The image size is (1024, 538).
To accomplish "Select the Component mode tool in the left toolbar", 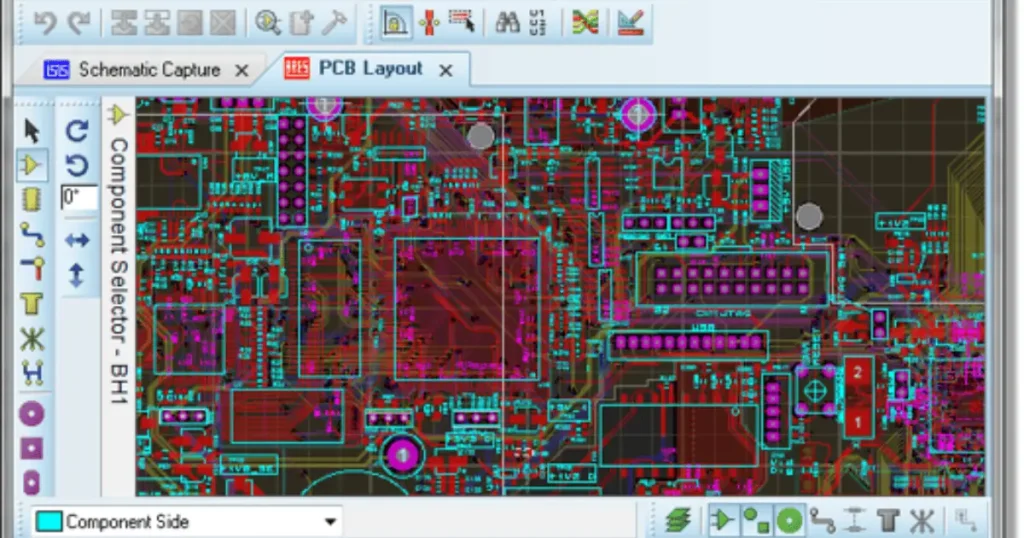I will tap(31, 165).
